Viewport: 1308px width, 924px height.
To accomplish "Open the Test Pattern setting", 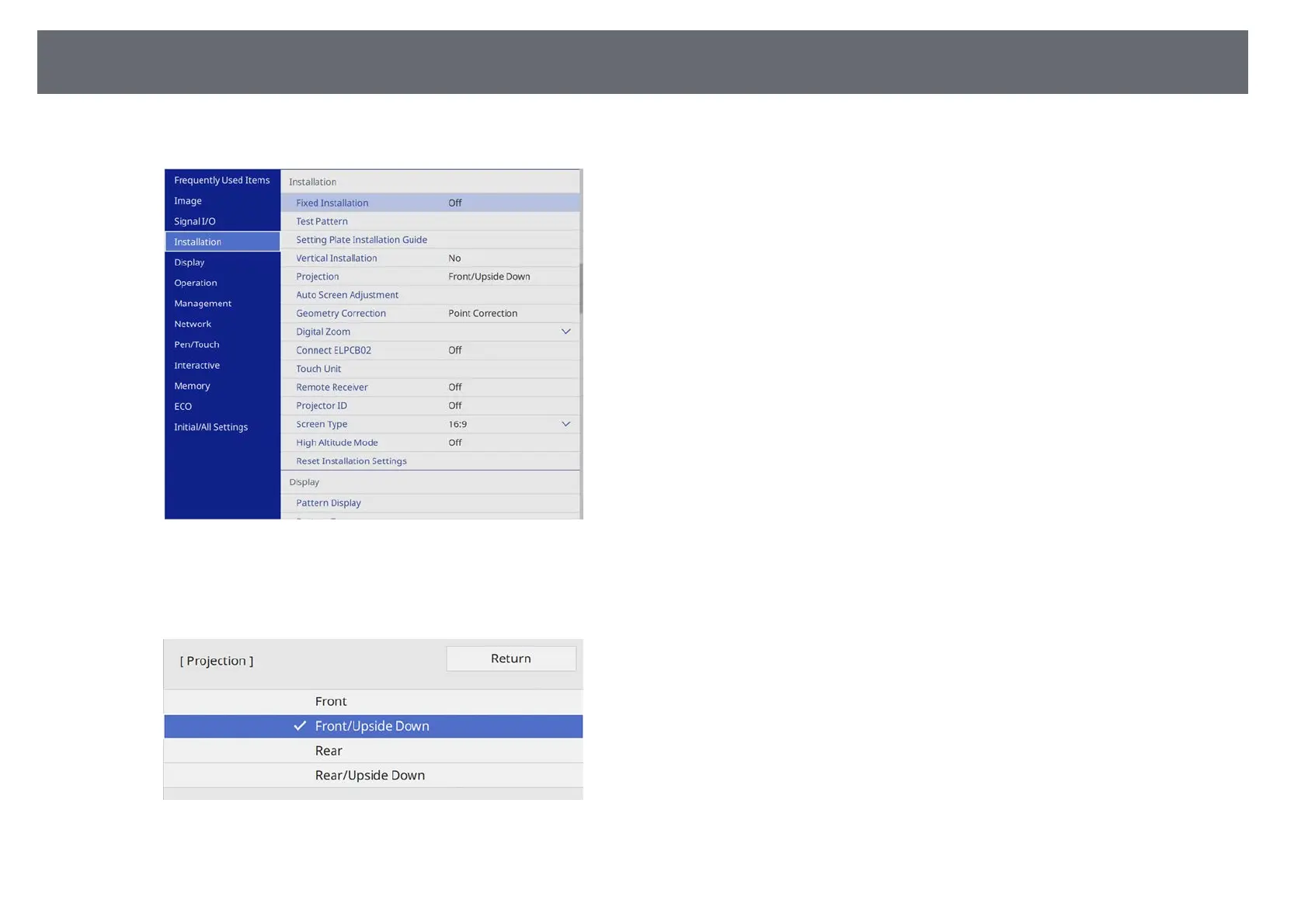I will (x=430, y=221).
